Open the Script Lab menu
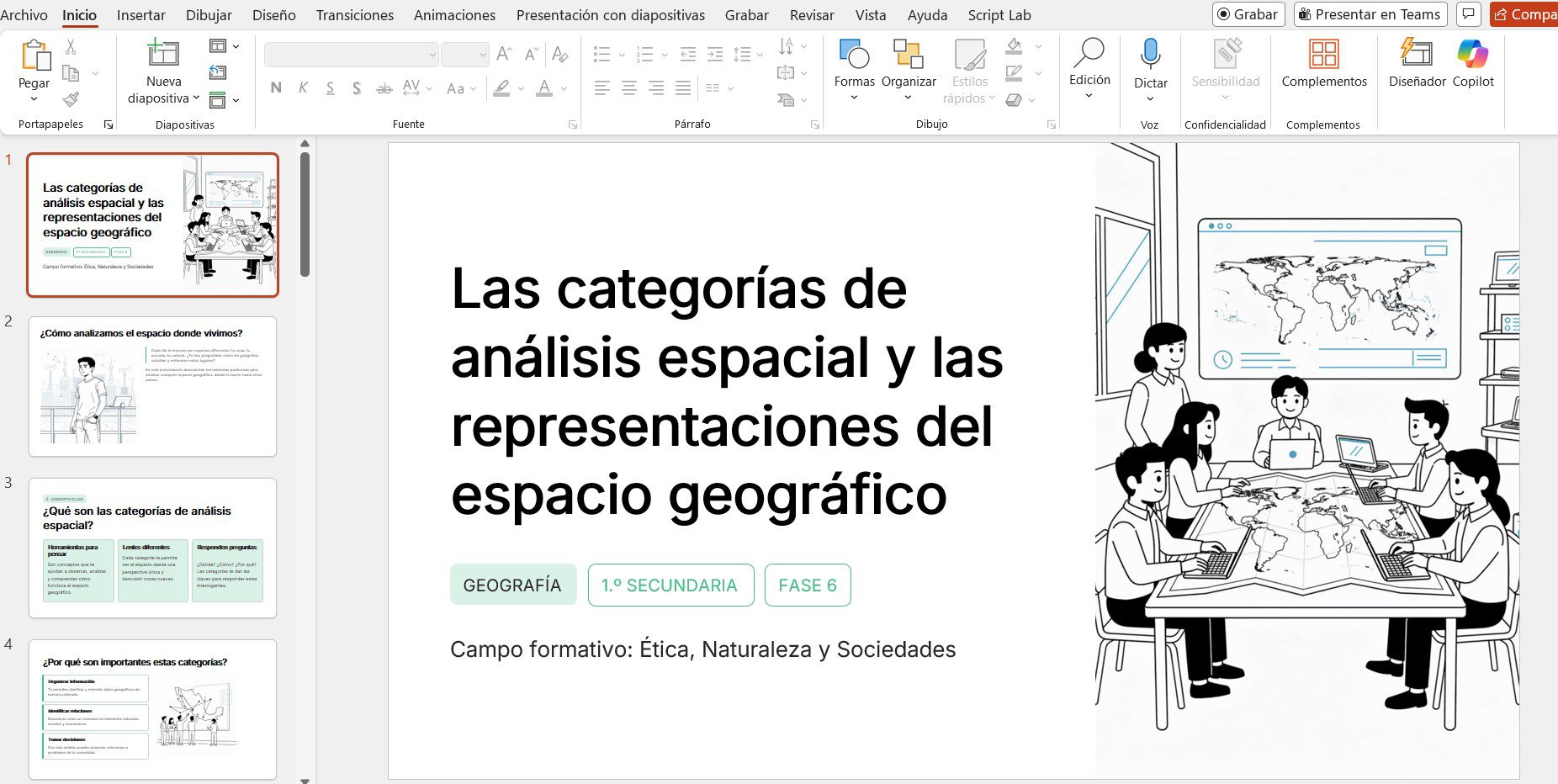1558x784 pixels. click(x=999, y=14)
